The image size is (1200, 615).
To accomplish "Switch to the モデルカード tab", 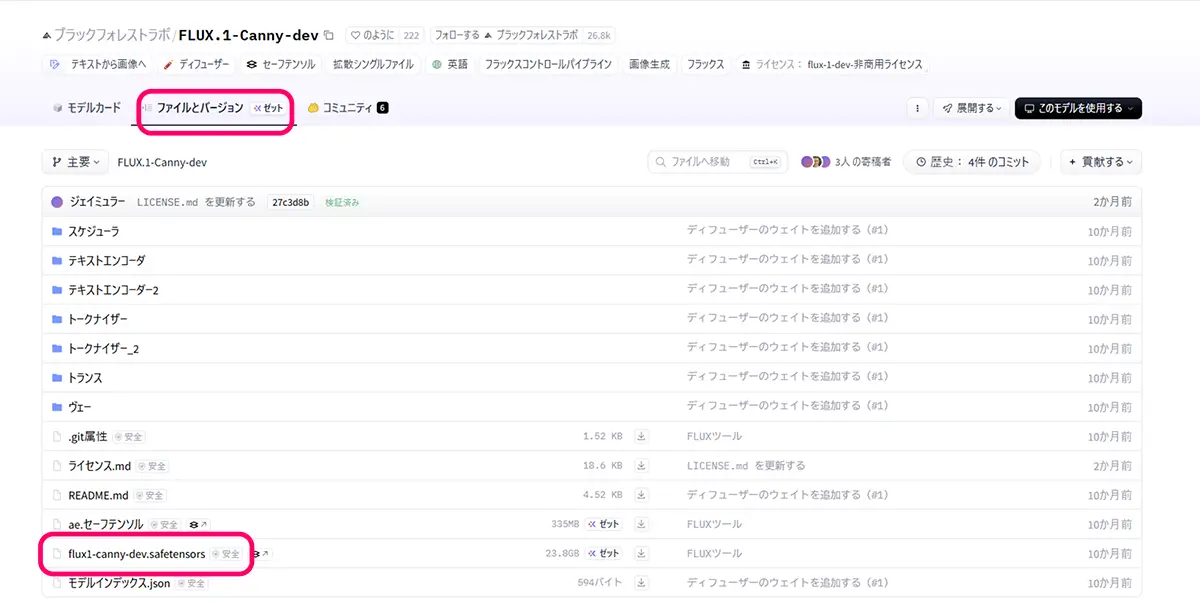I will 87,107.
